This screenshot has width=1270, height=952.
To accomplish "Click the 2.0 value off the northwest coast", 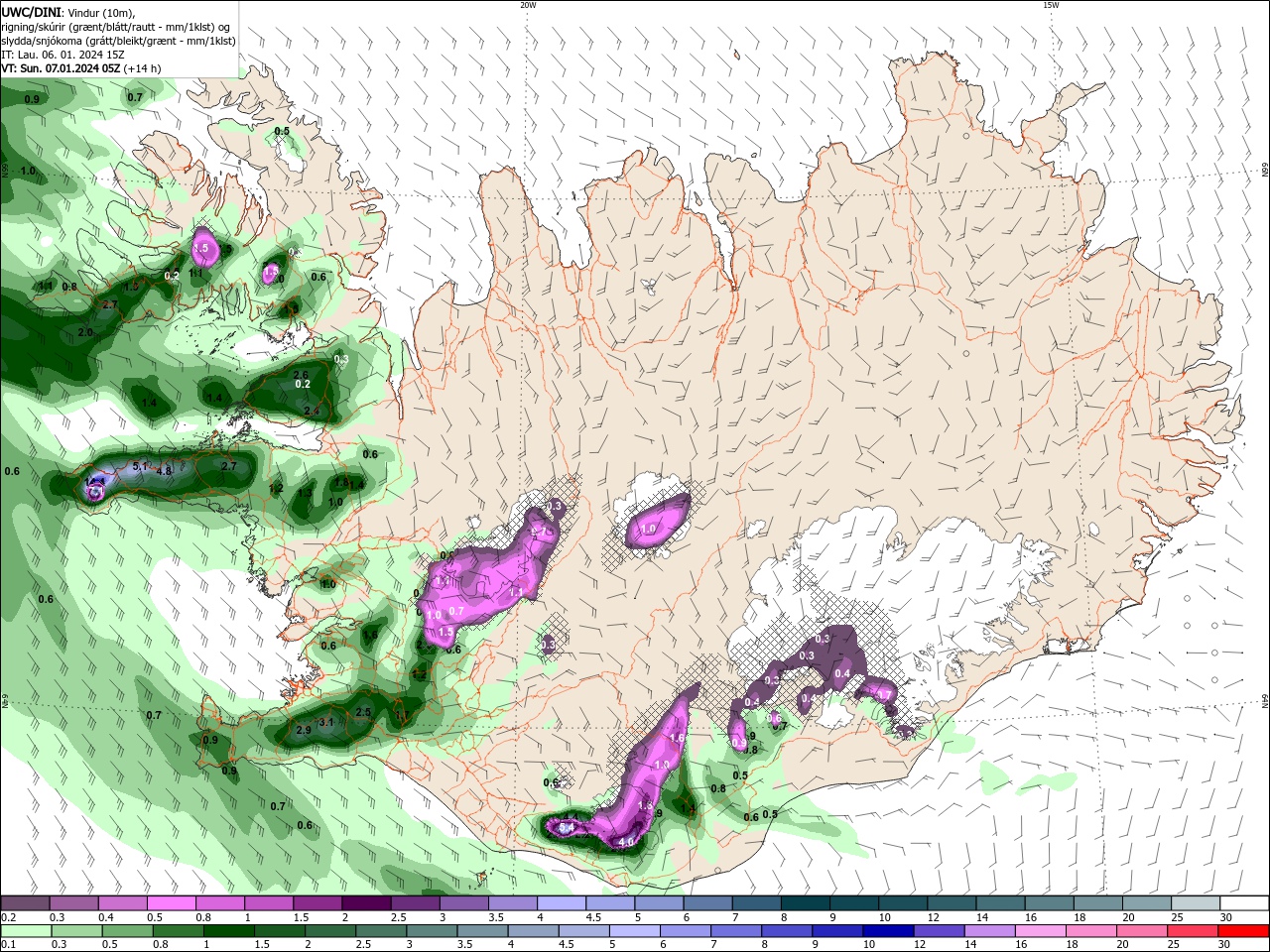I will click(x=85, y=332).
